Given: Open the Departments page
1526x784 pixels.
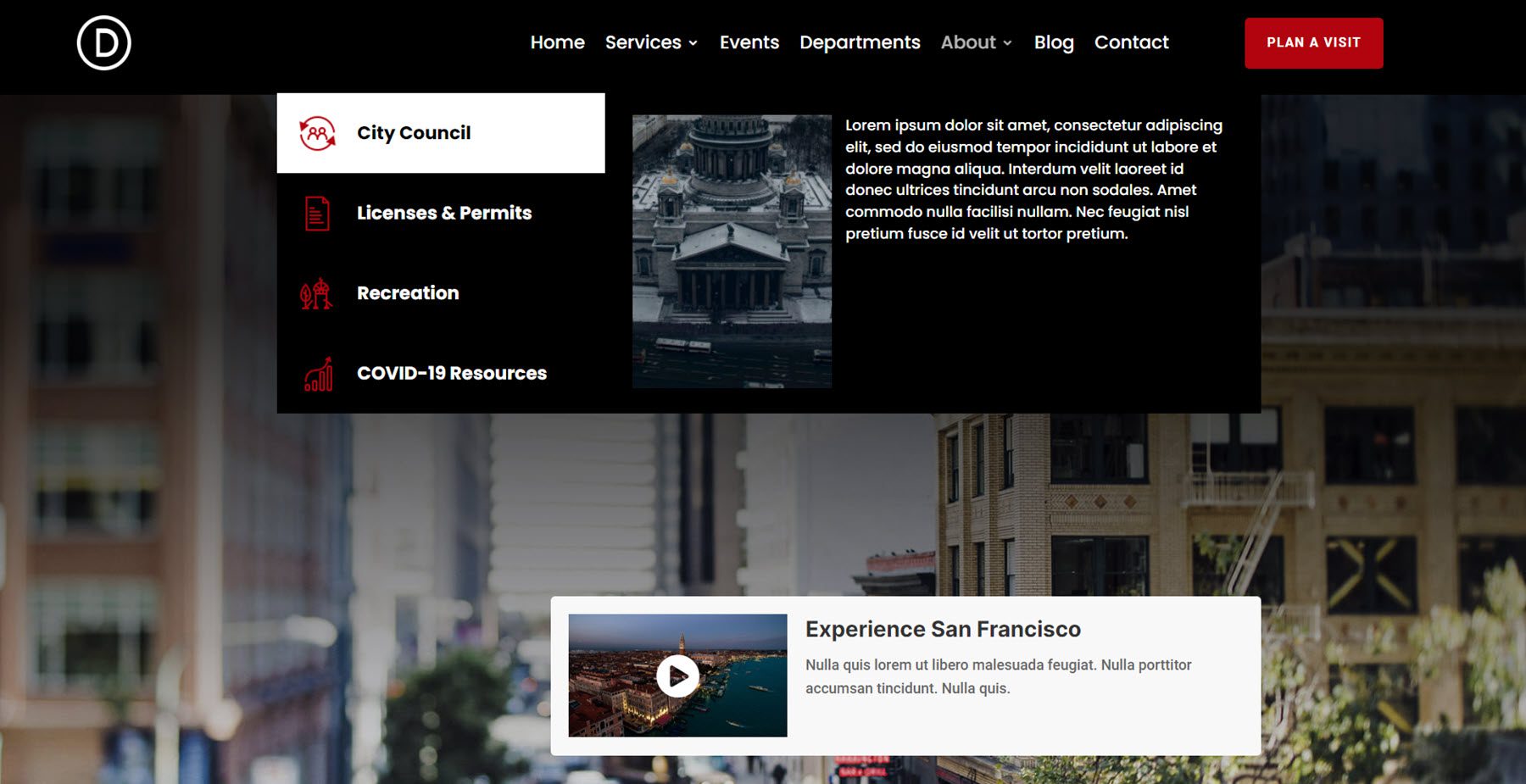Looking at the screenshot, I should [860, 42].
